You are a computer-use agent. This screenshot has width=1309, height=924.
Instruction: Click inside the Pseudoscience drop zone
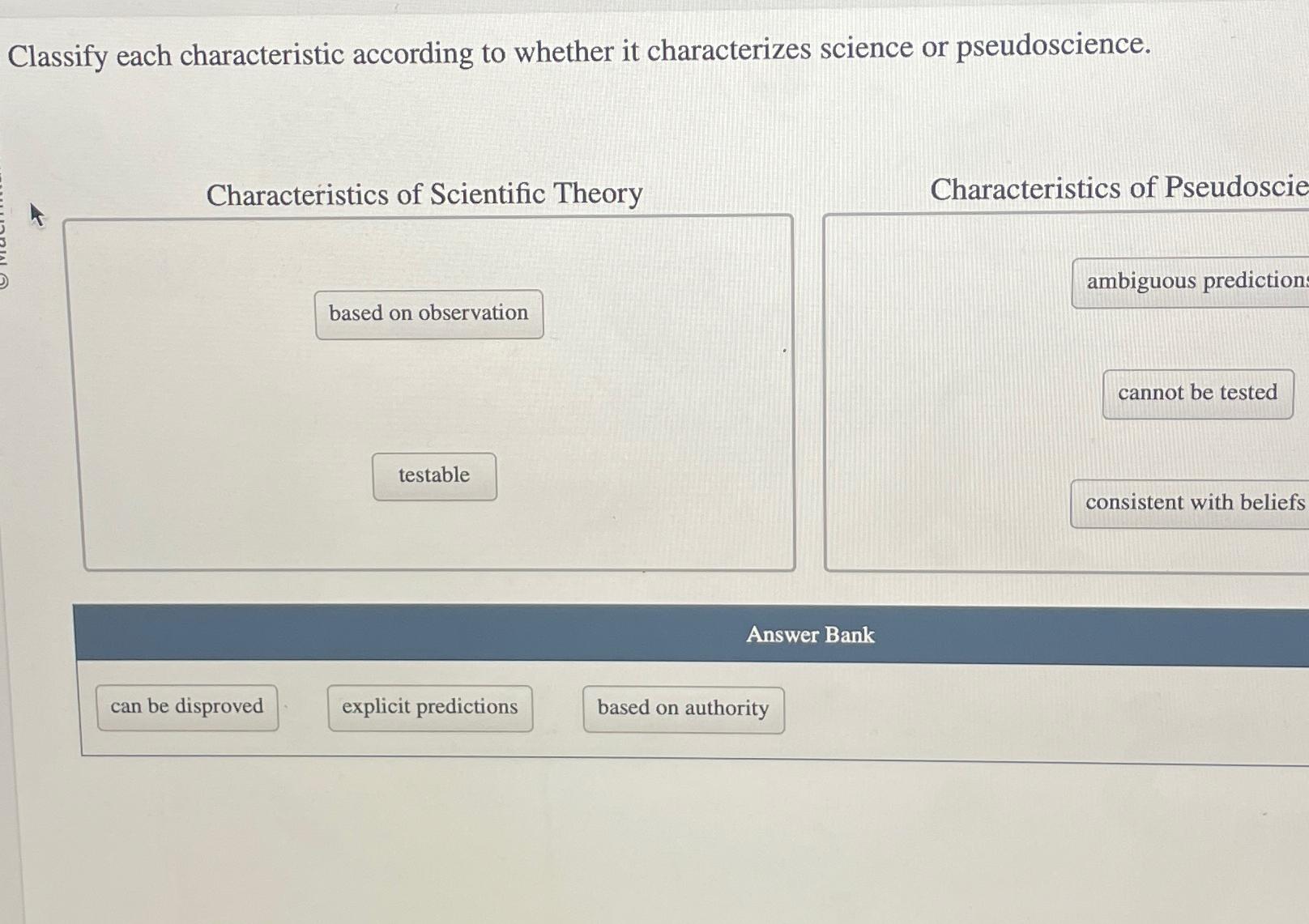coord(932,389)
